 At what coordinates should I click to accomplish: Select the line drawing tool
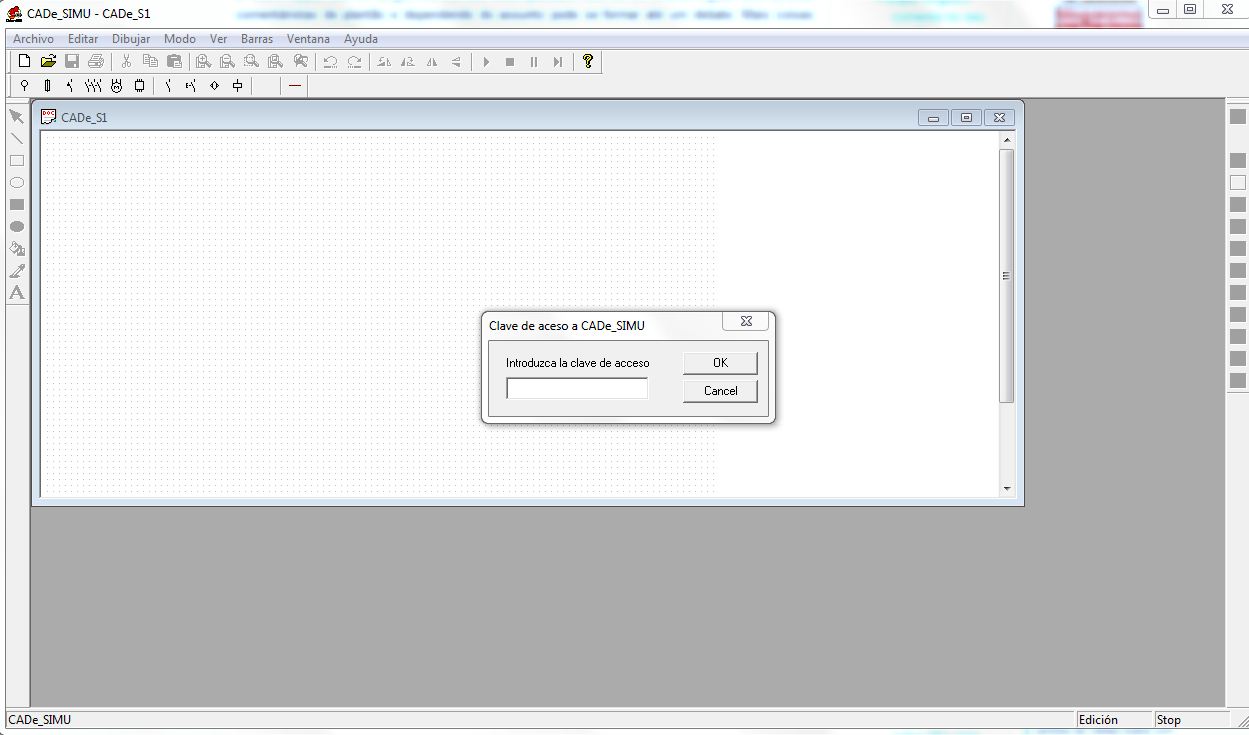pyautogui.click(x=17, y=138)
